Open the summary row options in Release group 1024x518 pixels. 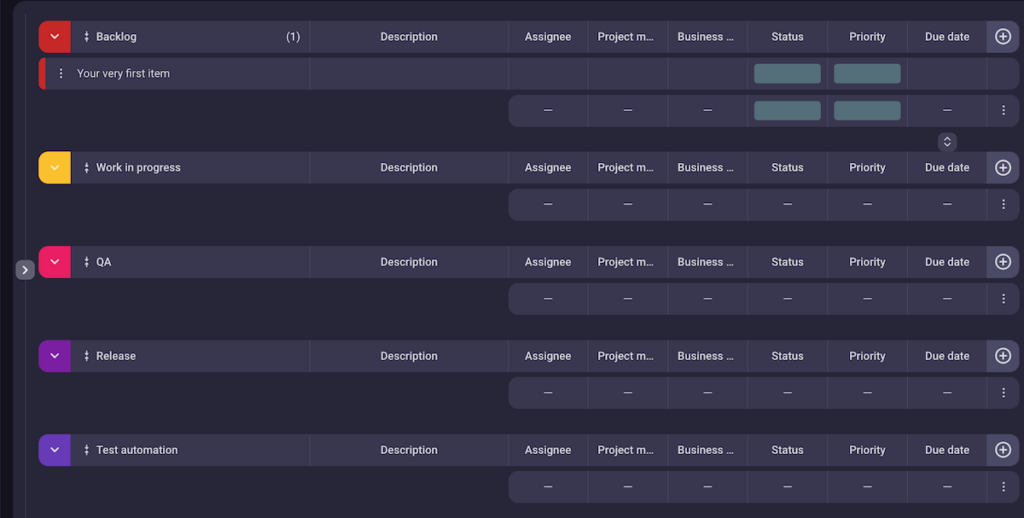(x=1003, y=393)
